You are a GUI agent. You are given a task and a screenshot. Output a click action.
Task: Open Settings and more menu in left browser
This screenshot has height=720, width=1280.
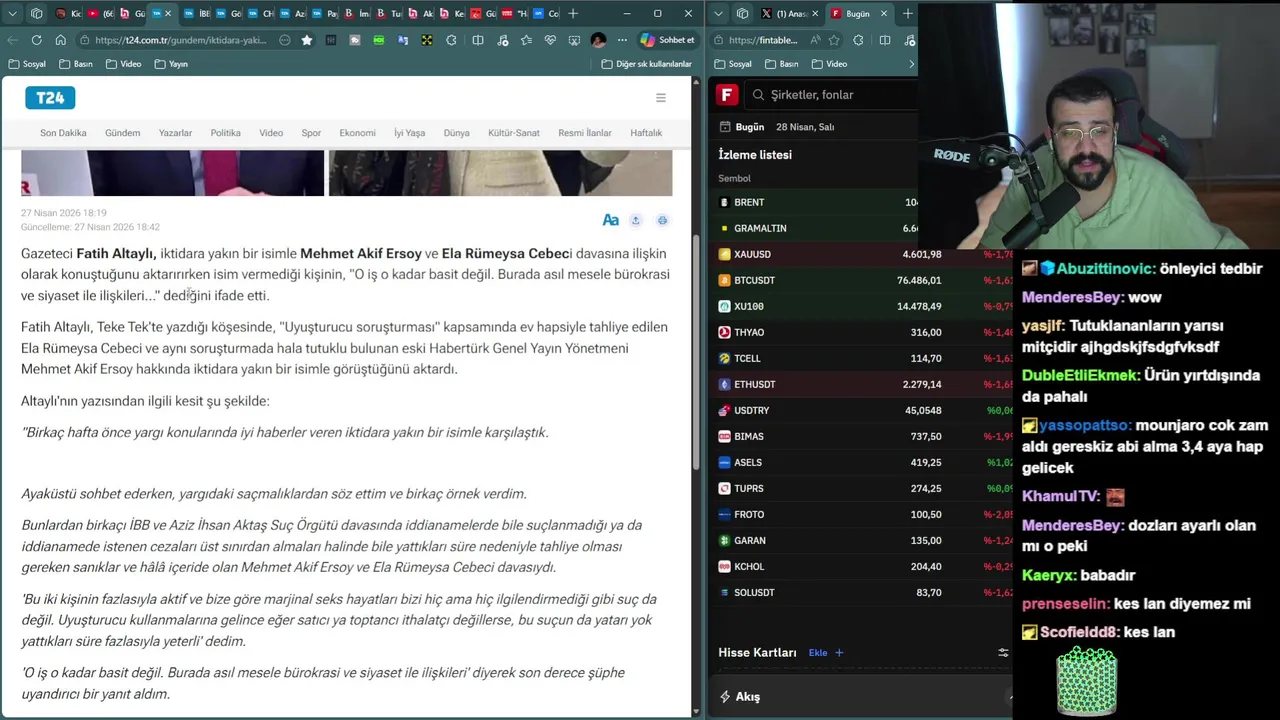click(622, 40)
